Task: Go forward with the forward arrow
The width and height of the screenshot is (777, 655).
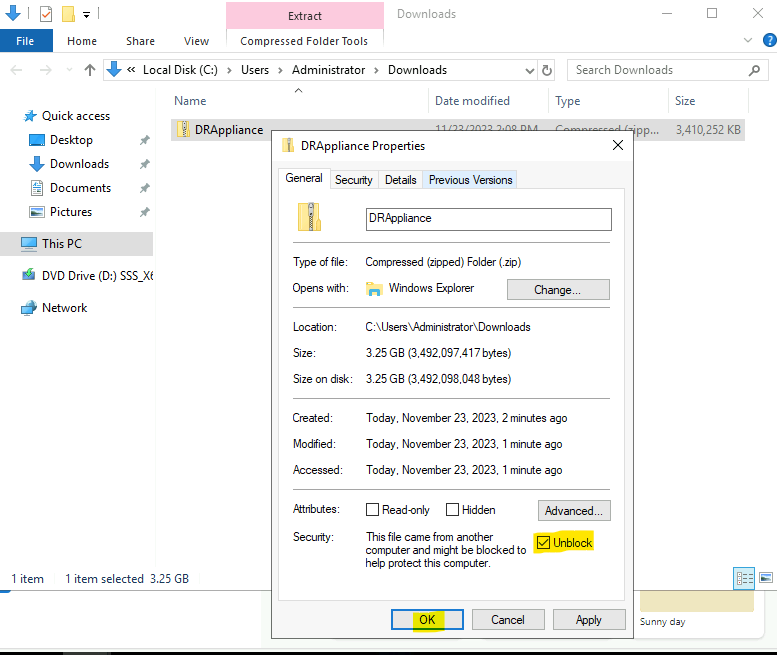Action: pos(46,70)
